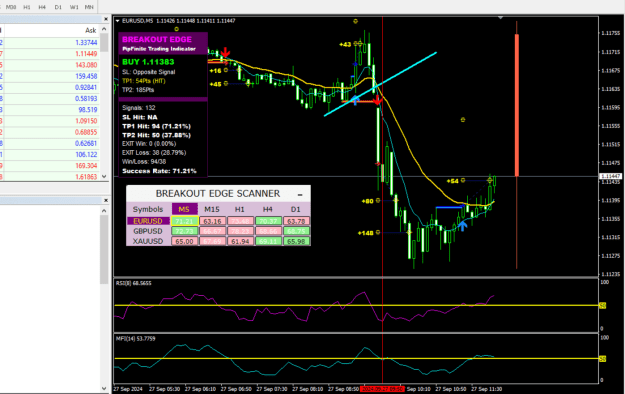Screen dimensions: 625x394
Task: Open GBPUSD M5 cell showing 72.73
Action: click(x=185, y=231)
